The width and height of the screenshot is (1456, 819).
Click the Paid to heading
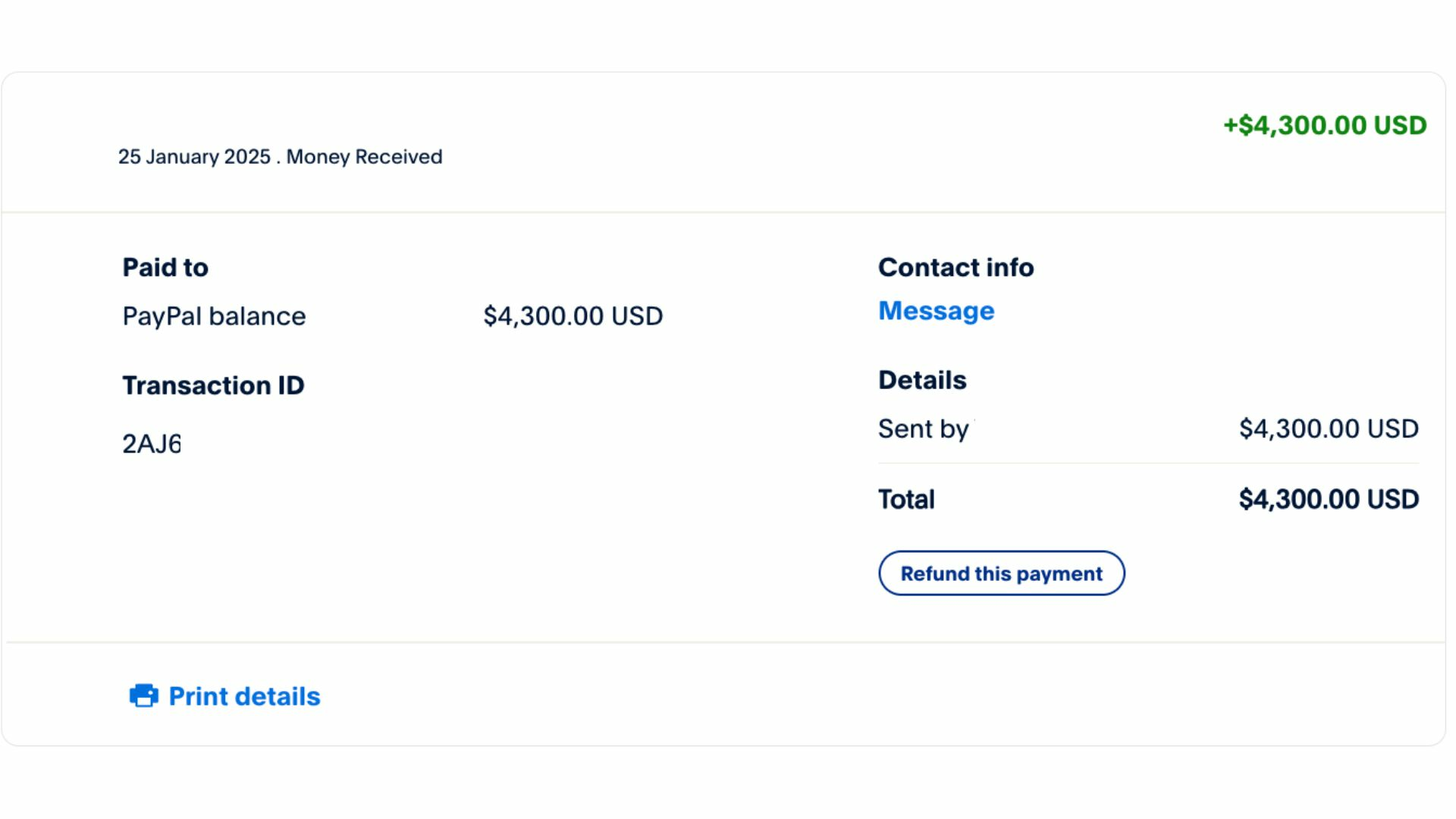click(165, 268)
